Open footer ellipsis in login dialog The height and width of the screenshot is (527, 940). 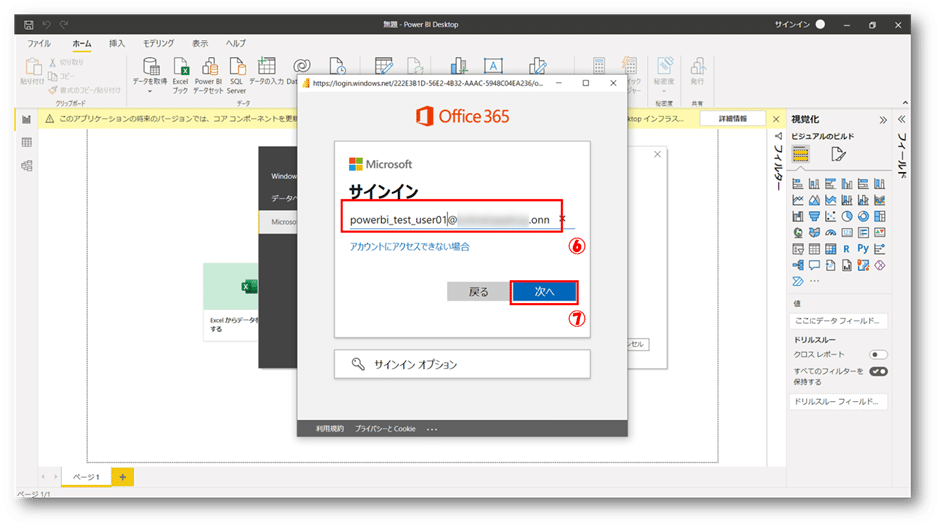[x=432, y=429]
